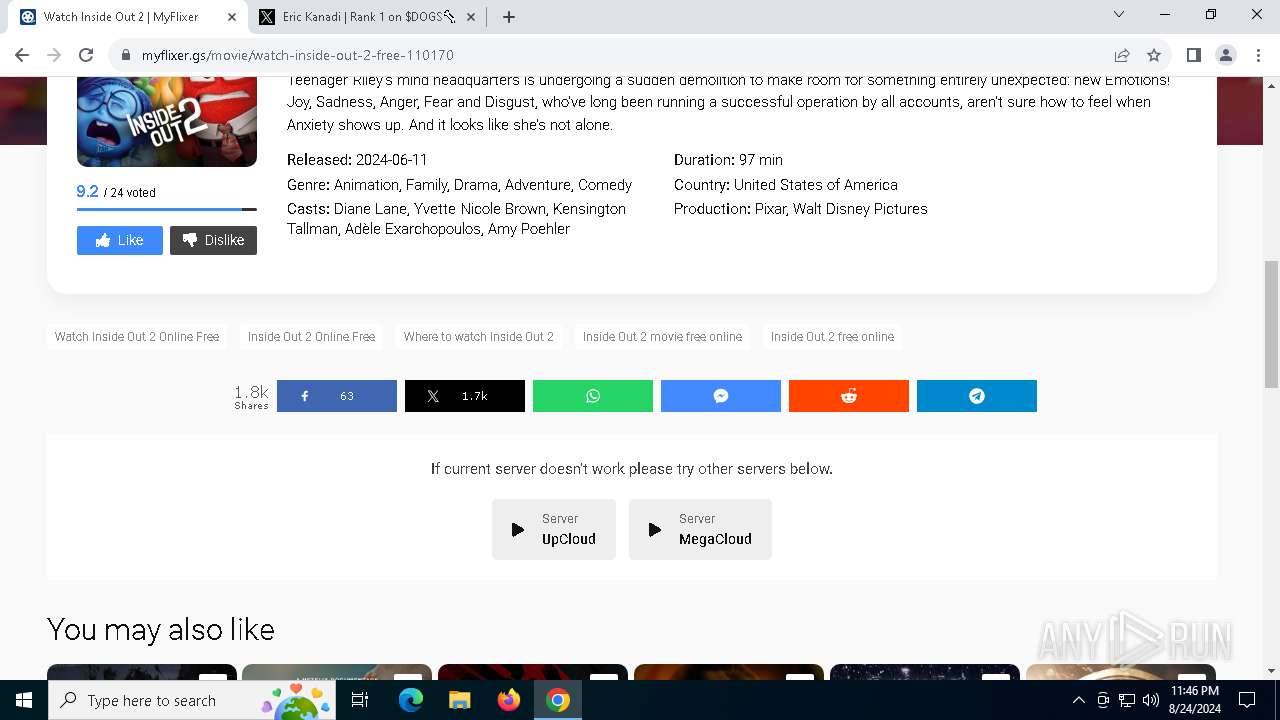Screen dimensions: 1280x720
Task: Play using Server UpCloud
Action: [554, 529]
